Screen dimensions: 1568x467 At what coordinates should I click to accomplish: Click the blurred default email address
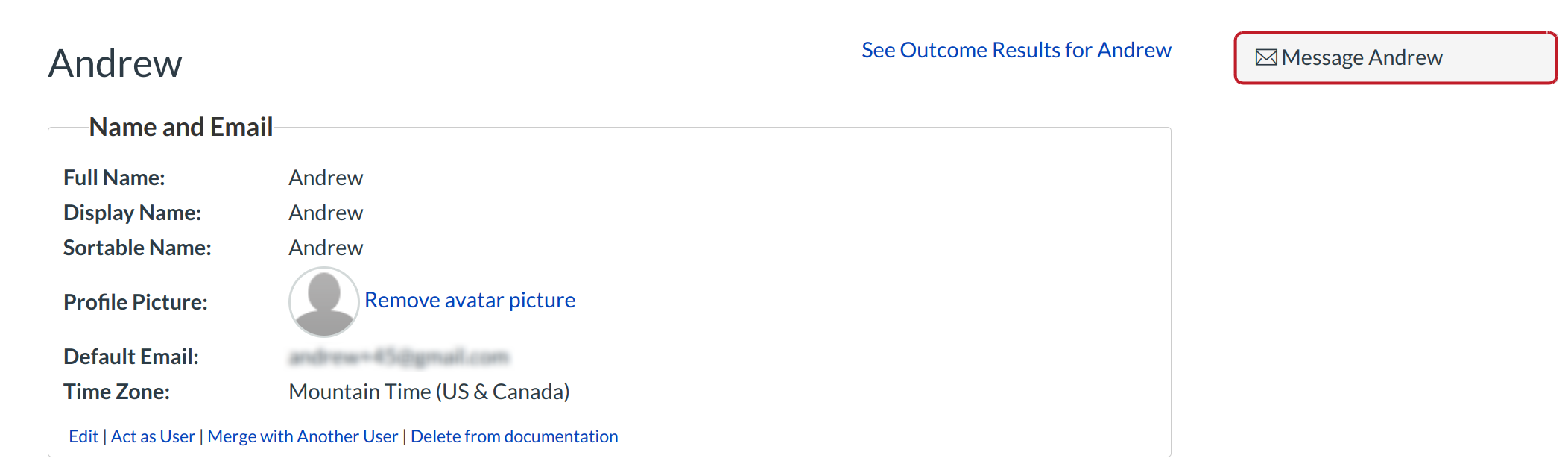coord(398,357)
